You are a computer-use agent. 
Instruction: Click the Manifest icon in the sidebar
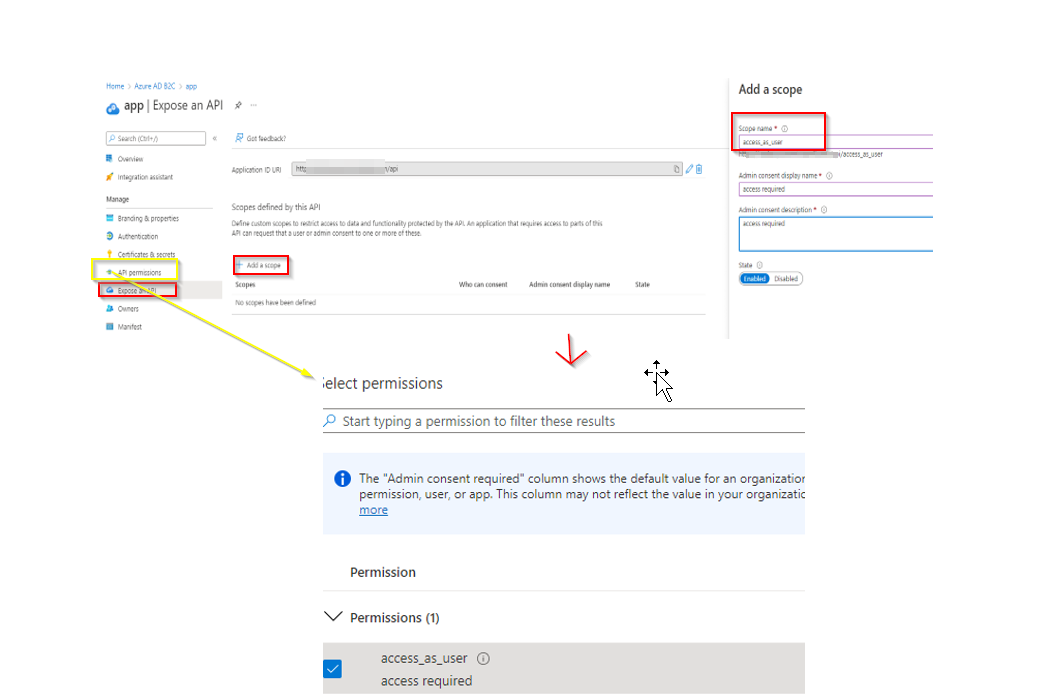tap(109, 327)
